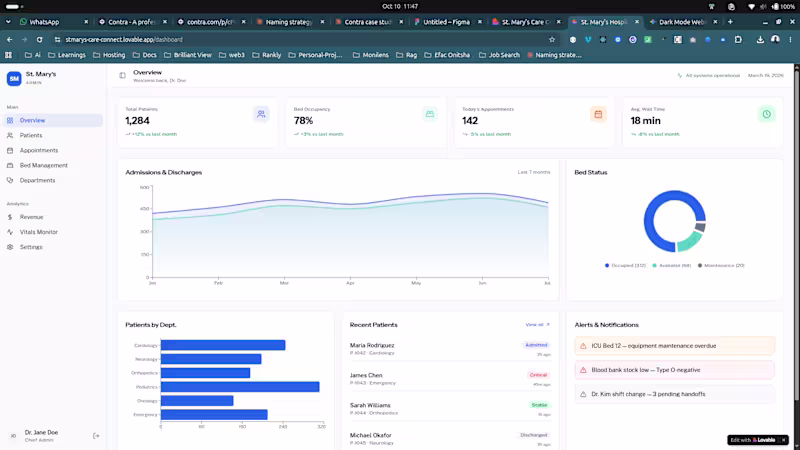The image size is (800, 450).
Task: Click the Bed Occupancy bed icon
Action: (430, 114)
